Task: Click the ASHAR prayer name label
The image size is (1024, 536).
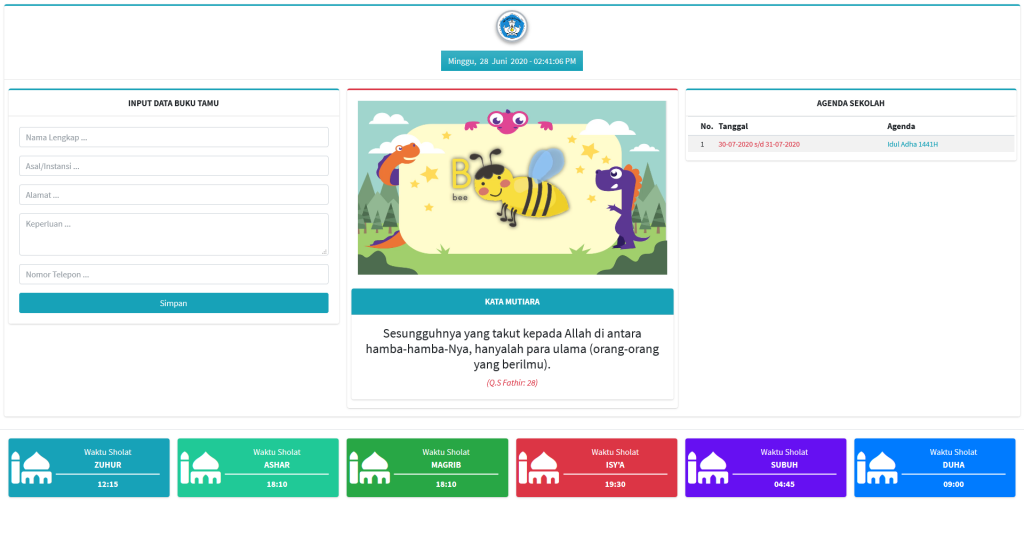Action: [277, 465]
